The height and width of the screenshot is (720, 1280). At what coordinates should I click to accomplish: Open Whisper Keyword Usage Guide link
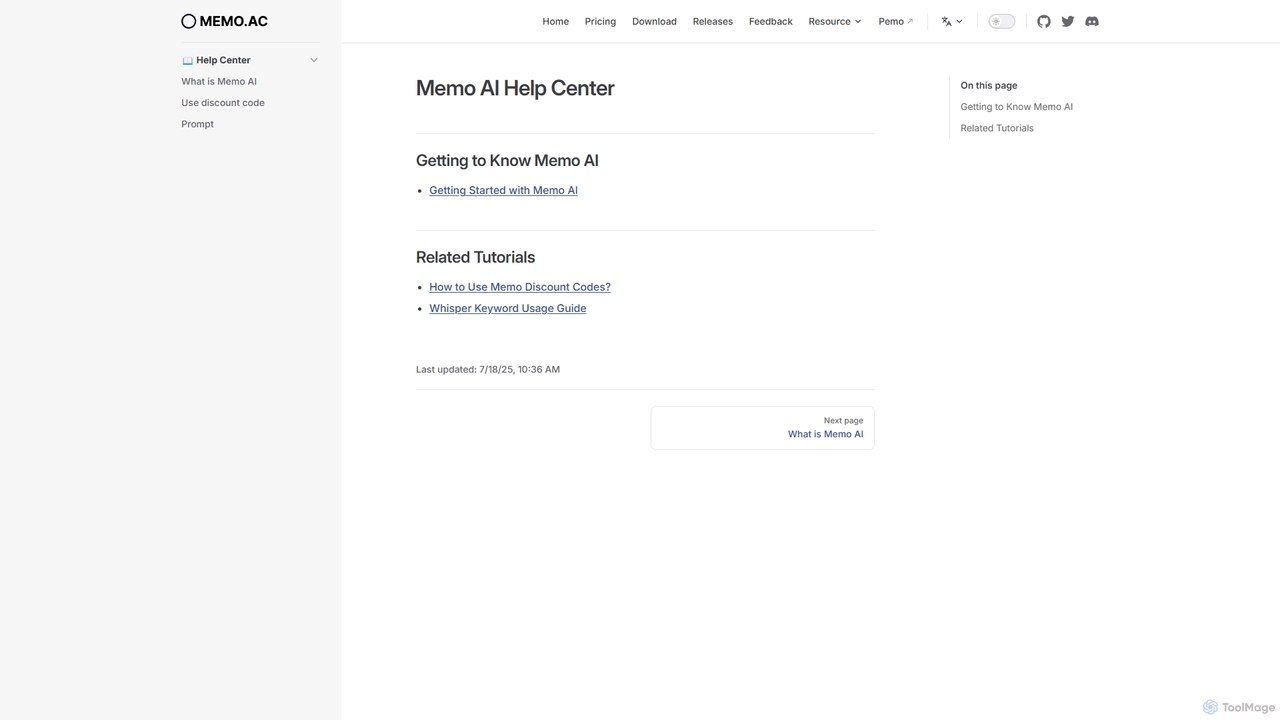tap(508, 308)
